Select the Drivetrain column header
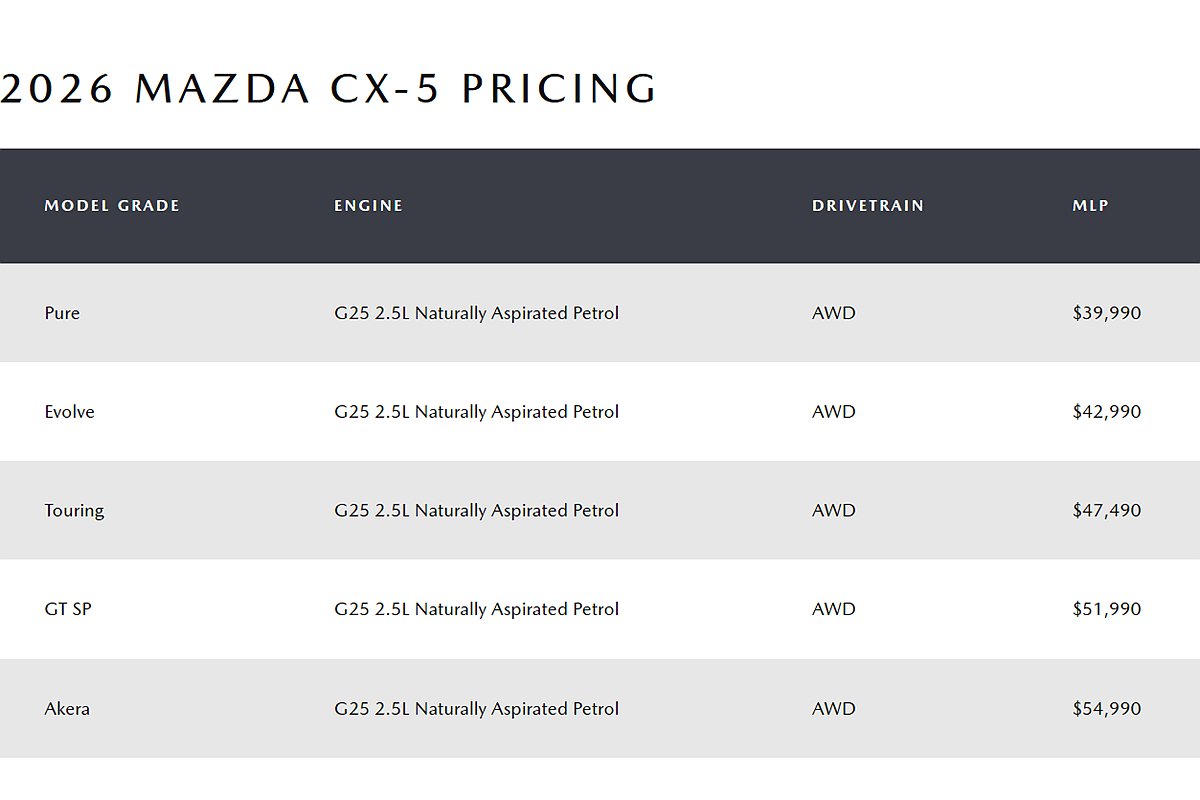Image resolution: width=1200 pixels, height=800 pixels. (867, 206)
